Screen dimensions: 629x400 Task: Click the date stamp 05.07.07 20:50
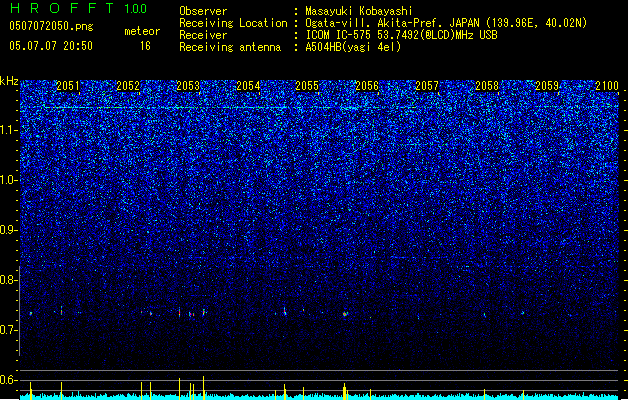coord(51,46)
